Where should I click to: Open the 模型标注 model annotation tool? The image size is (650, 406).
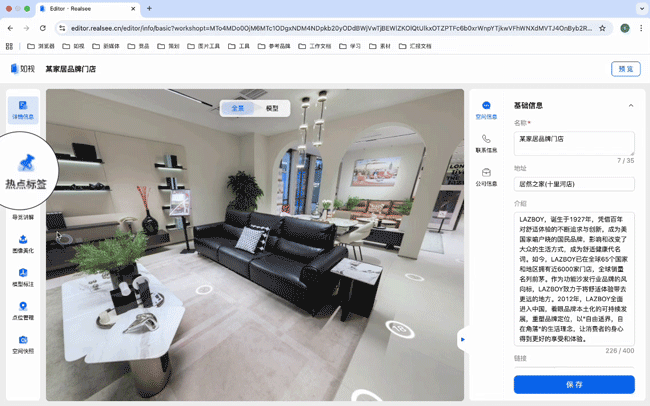(x=23, y=277)
